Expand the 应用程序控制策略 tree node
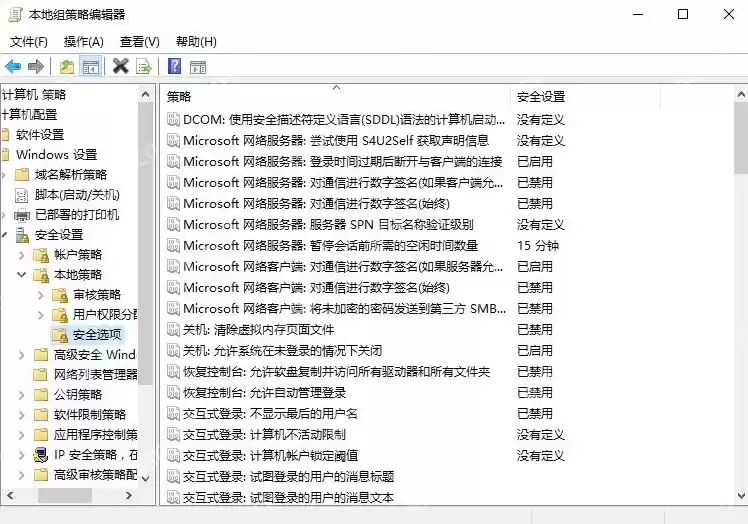748x524 pixels. tap(21, 435)
